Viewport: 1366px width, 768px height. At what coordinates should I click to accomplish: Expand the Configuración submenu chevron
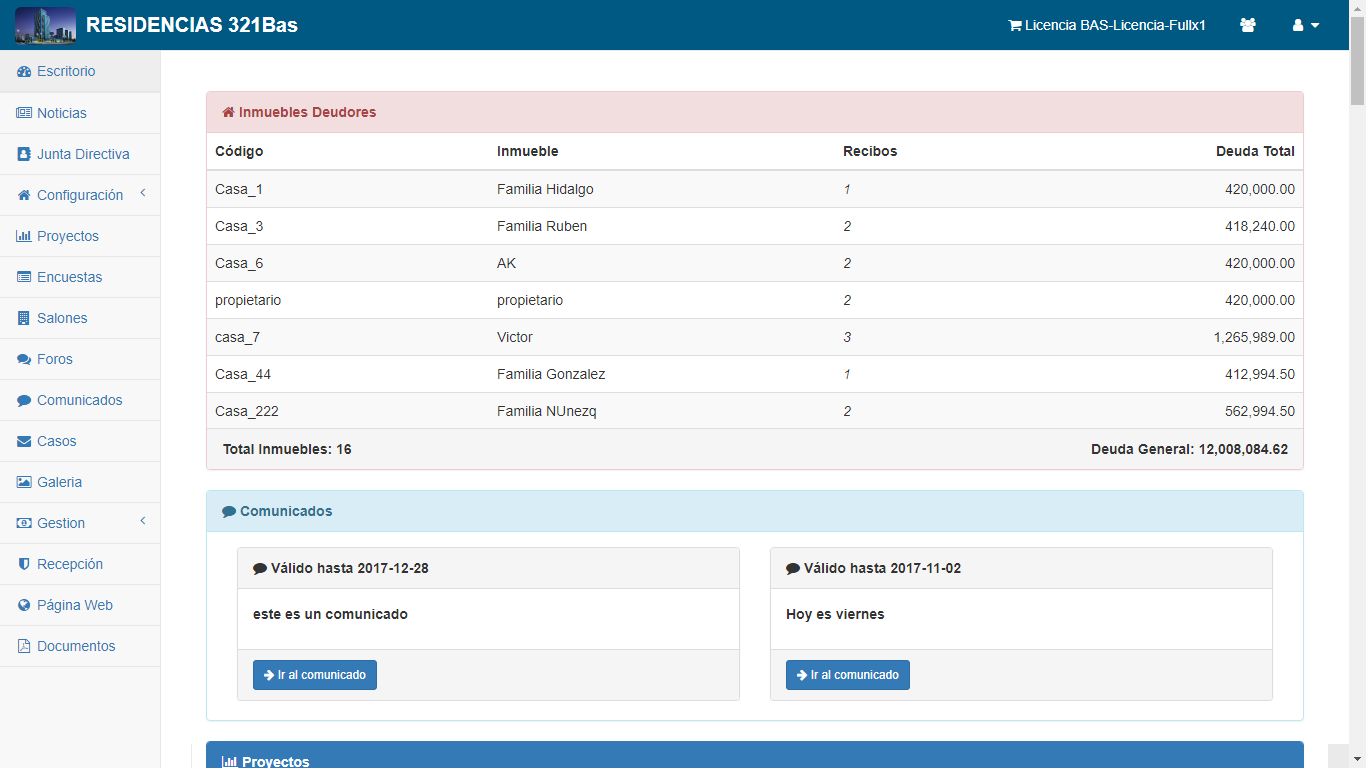tap(143, 193)
